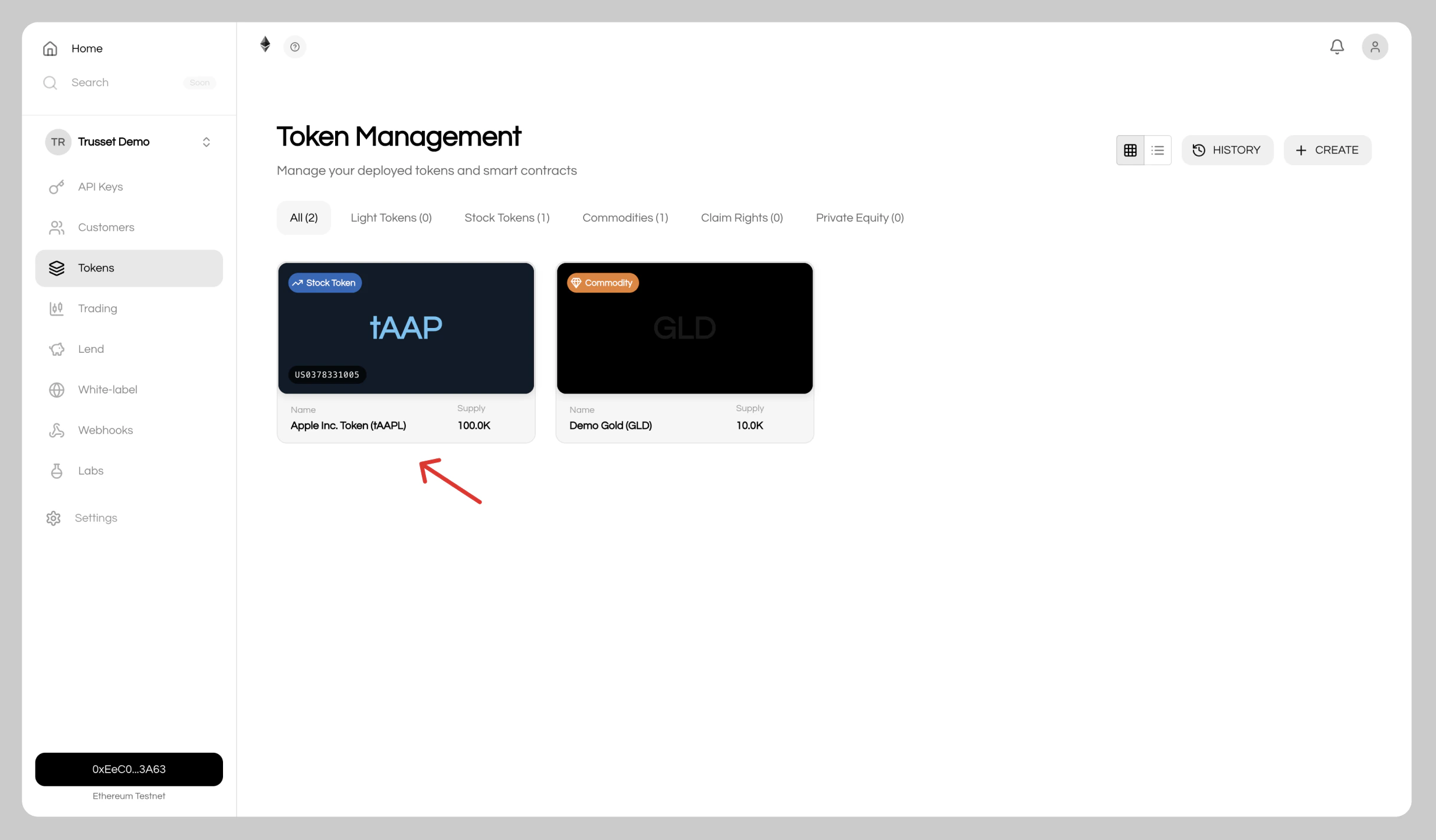The height and width of the screenshot is (840, 1436).
Task: Click the Lend piggy bank icon
Action: 56,349
